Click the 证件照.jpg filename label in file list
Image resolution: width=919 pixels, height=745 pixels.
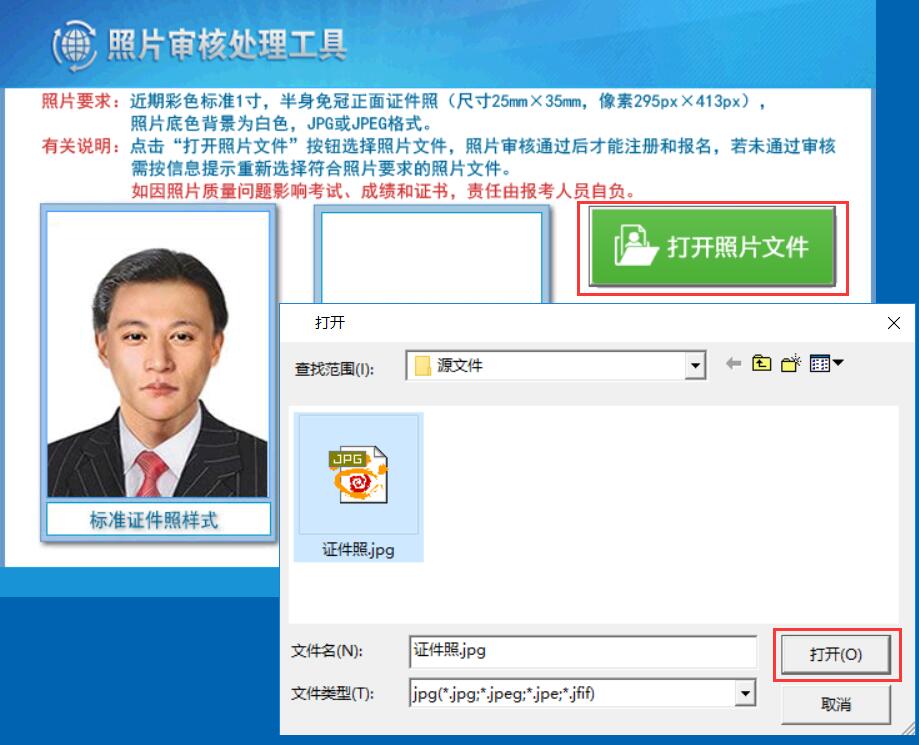(358, 550)
